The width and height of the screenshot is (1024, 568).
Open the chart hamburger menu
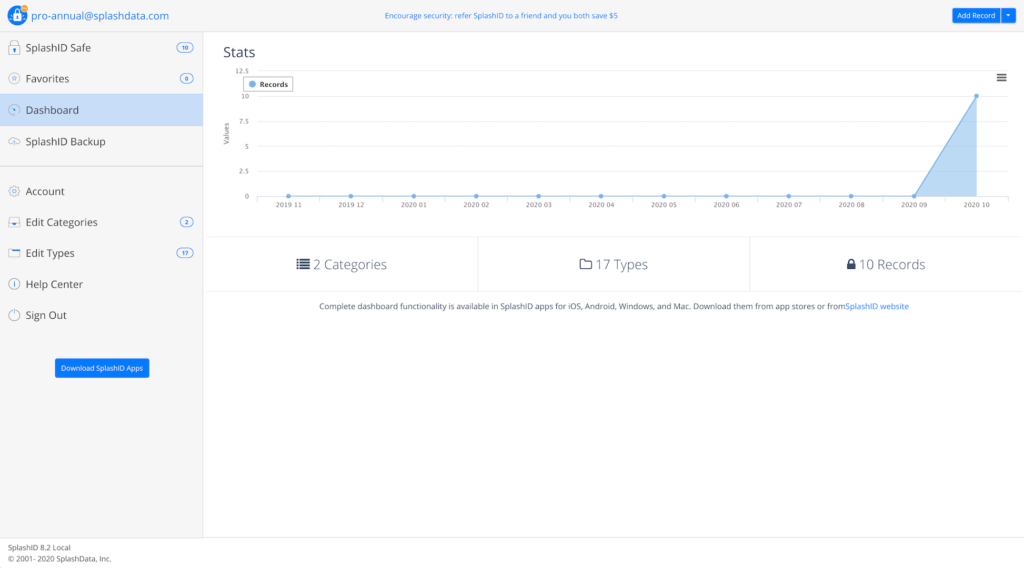pyautogui.click(x=1001, y=78)
